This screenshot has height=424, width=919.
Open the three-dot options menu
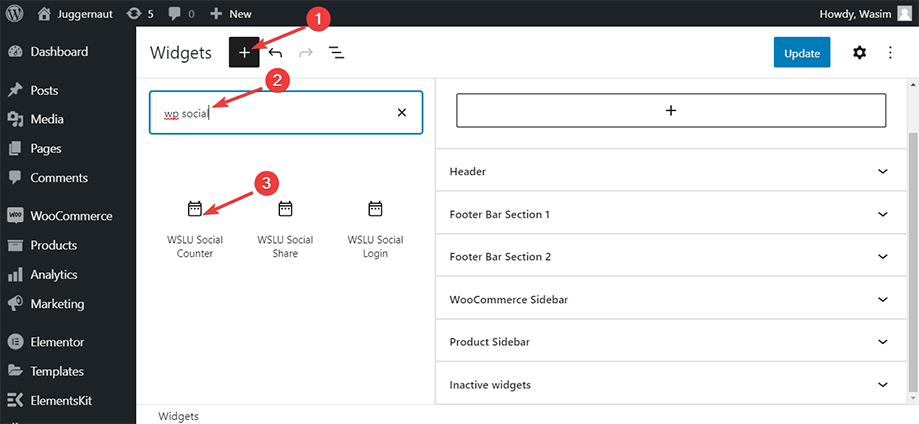(x=890, y=53)
